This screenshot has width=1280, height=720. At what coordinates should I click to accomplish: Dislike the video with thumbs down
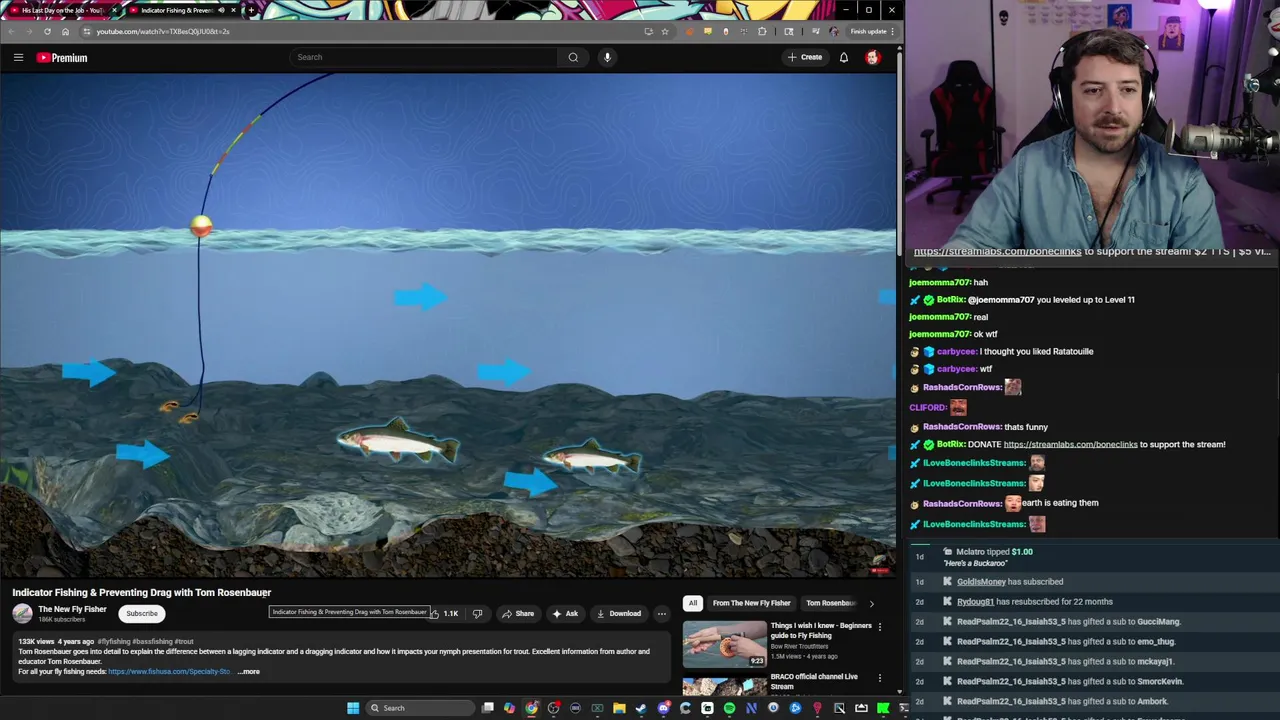(x=477, y=613)
